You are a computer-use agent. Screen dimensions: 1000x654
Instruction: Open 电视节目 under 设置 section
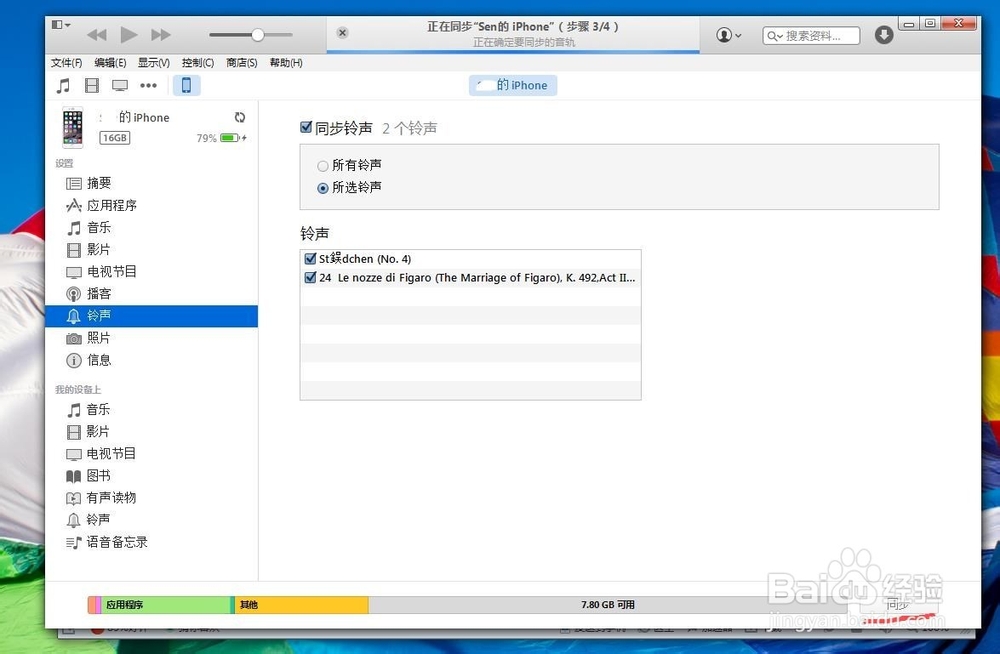152,272
